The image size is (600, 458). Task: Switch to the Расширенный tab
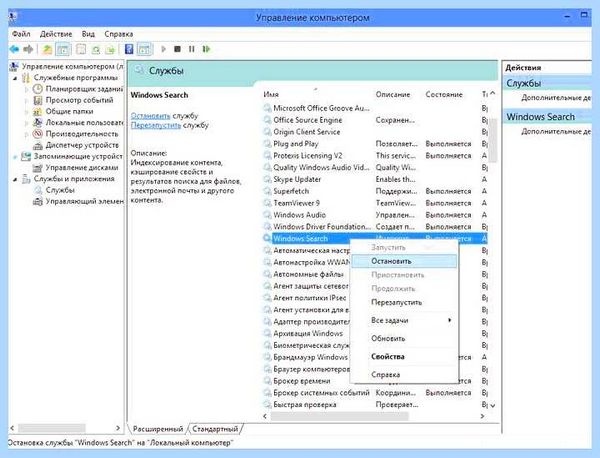(x=158, y=429)
